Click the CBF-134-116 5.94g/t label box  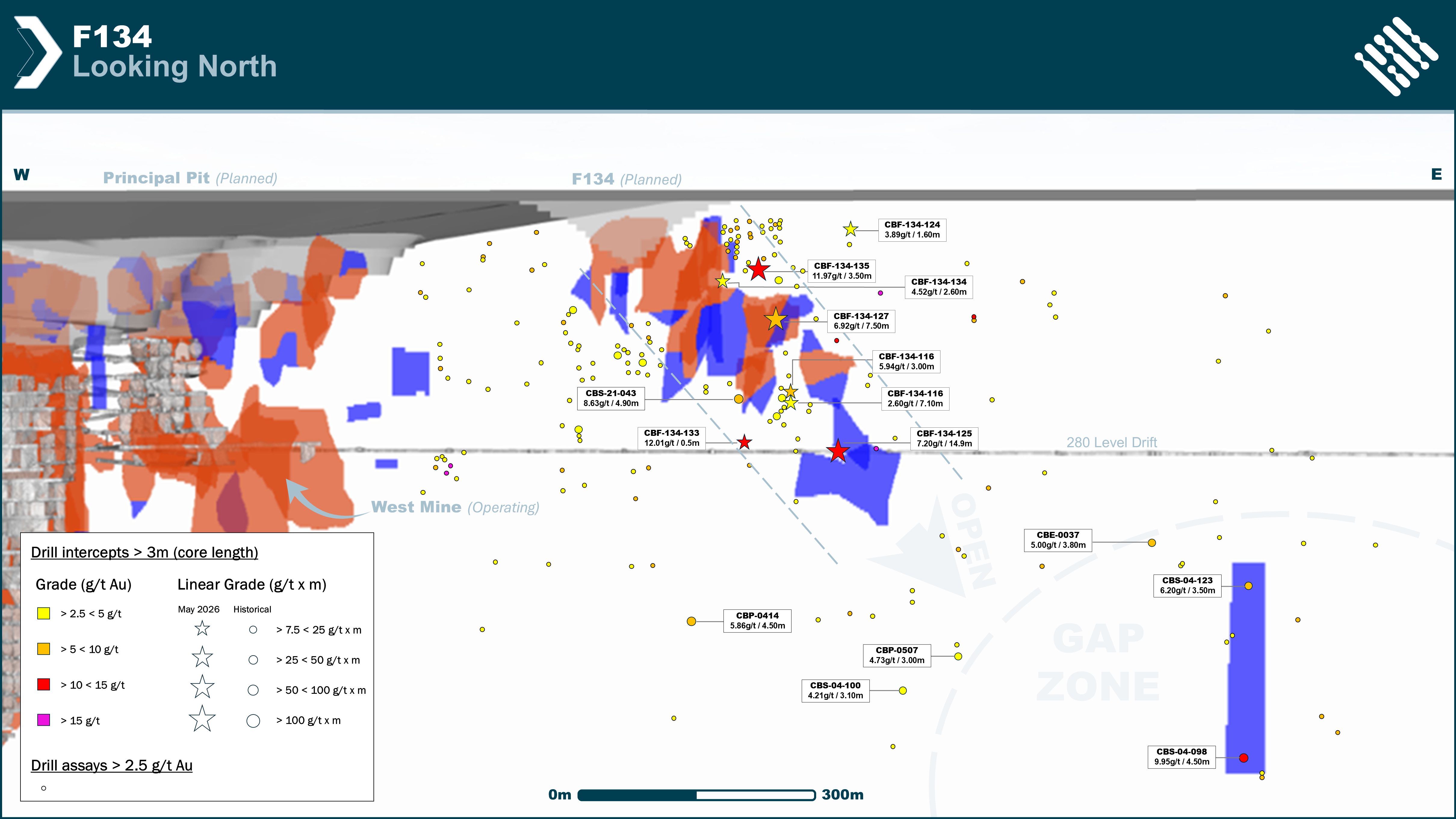[906, 362]
